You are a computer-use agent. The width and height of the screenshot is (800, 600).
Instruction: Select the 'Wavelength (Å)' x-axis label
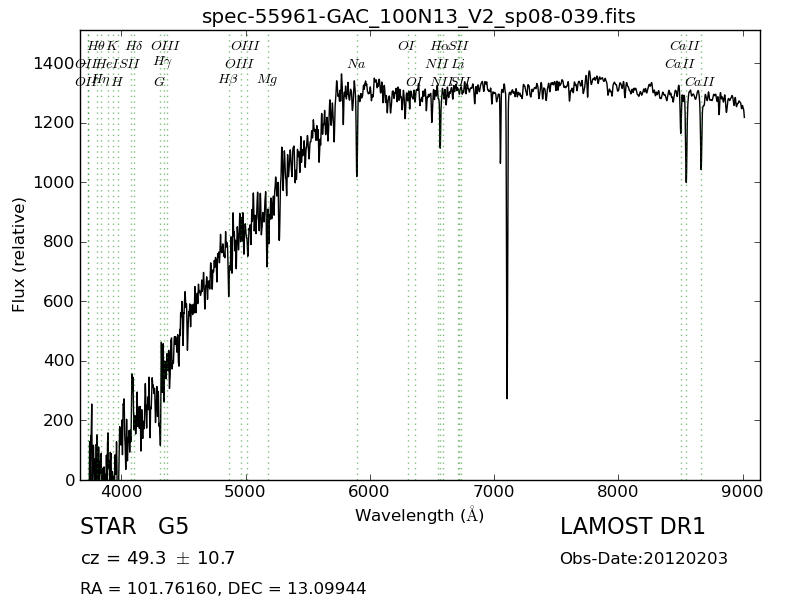click(x=419, y=515)
